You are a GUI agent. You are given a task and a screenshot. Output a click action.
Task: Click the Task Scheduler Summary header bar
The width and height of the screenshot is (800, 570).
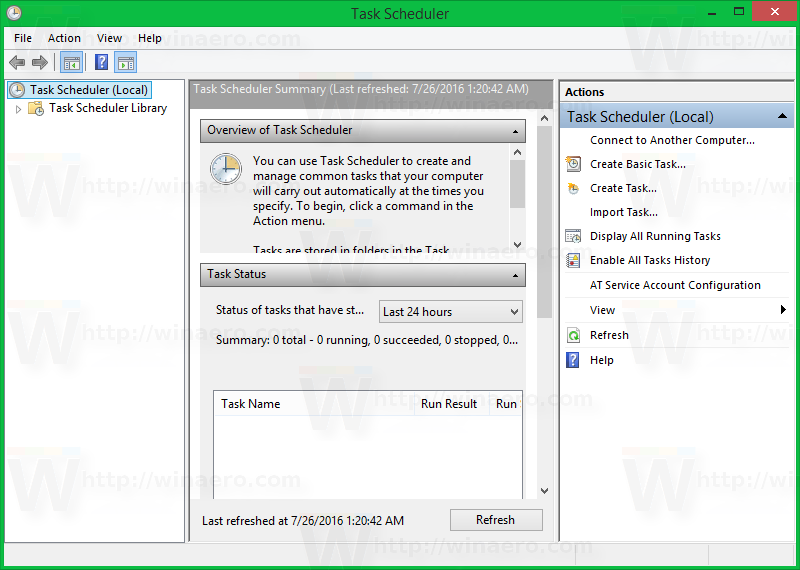[x=371, y=93]
